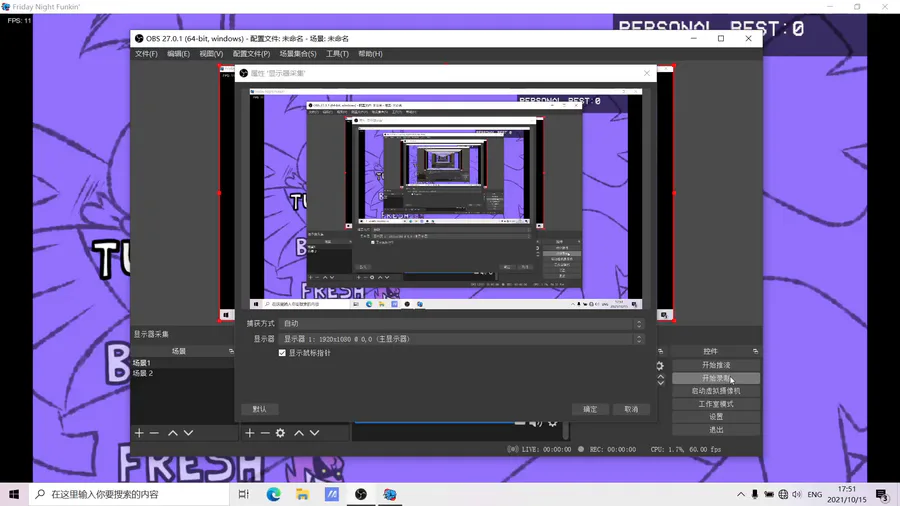Select 场景1 in the scenes list
Image resolution: width=900 pixels, height=506 pixels.
pos(183,363)
